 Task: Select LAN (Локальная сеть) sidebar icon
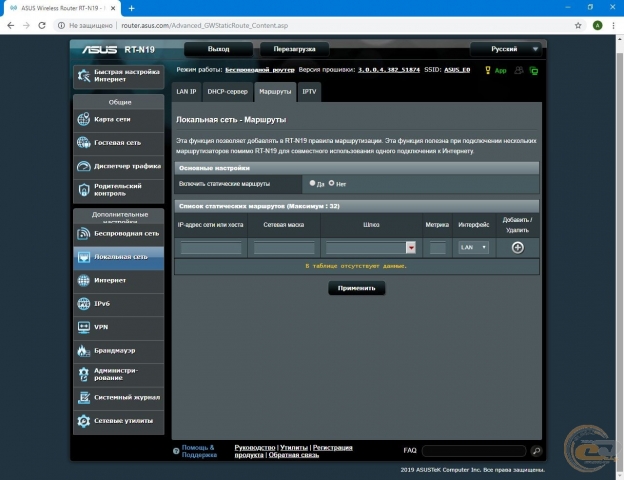[x=84, y=257]
